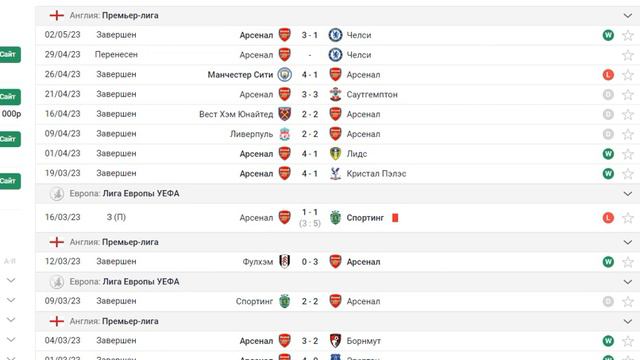
Task: Click the red L badge for the Manchester City match
Action: [x=608, y=75]
